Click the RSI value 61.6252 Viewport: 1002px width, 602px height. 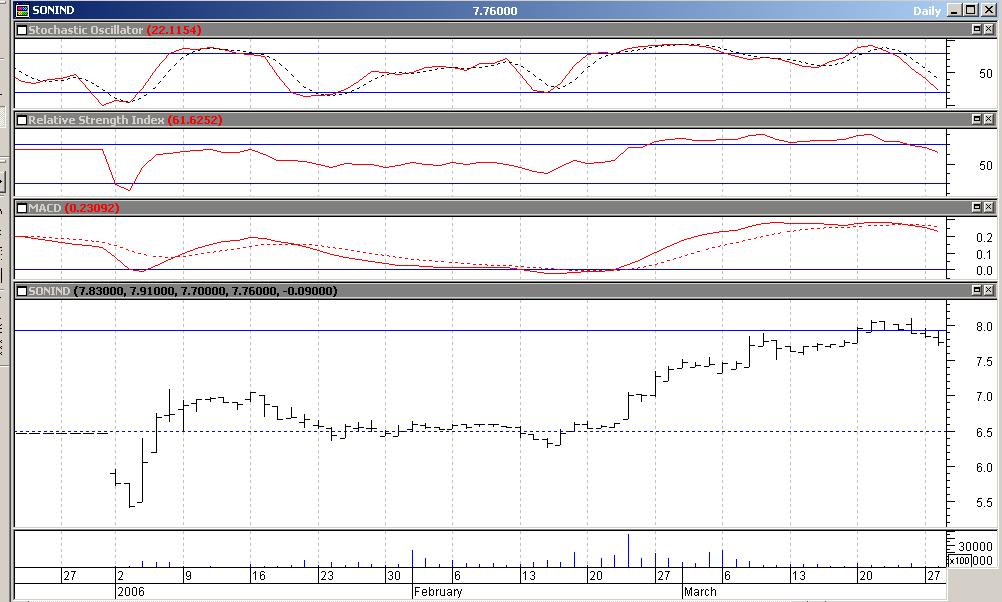coord(195,120)
